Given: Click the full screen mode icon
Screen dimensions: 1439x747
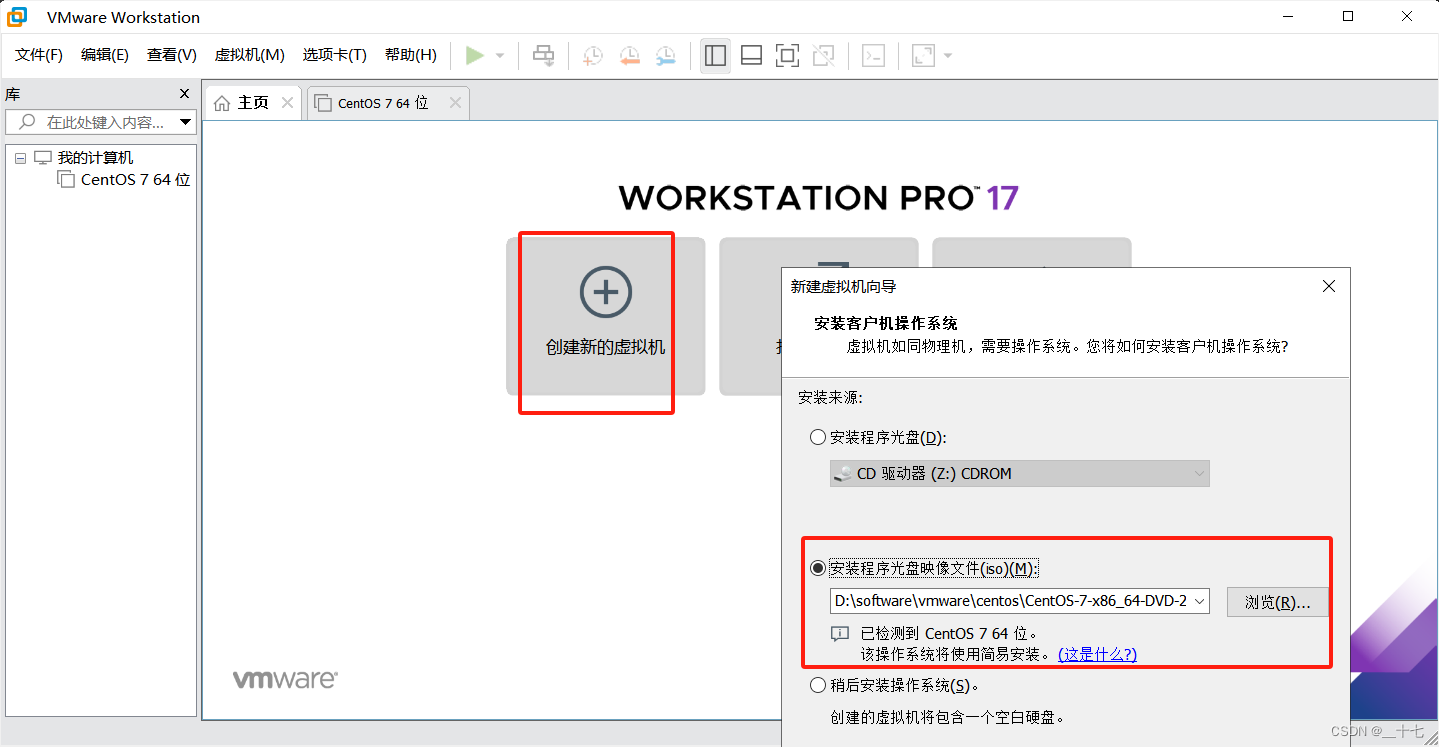Looking at the screenshot, I should pyautogui.click(x=787, y=56).
